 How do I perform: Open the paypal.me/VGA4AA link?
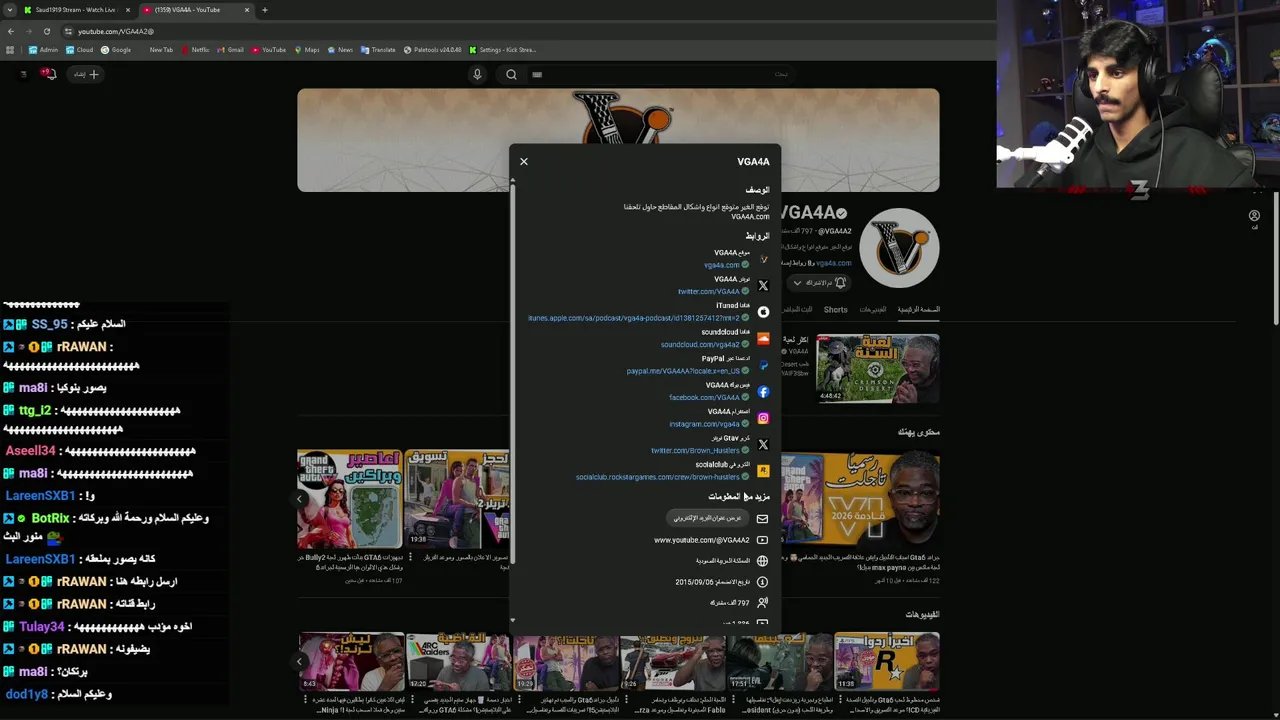(x=683, y=371)
